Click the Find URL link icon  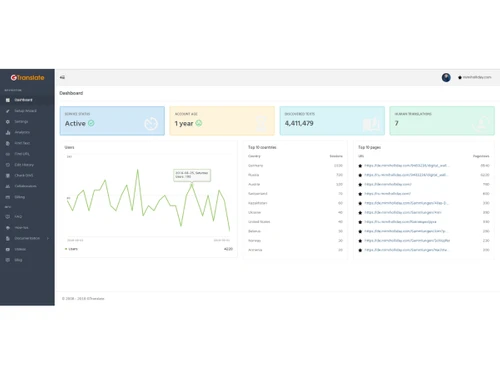click(x=8, y=154)
